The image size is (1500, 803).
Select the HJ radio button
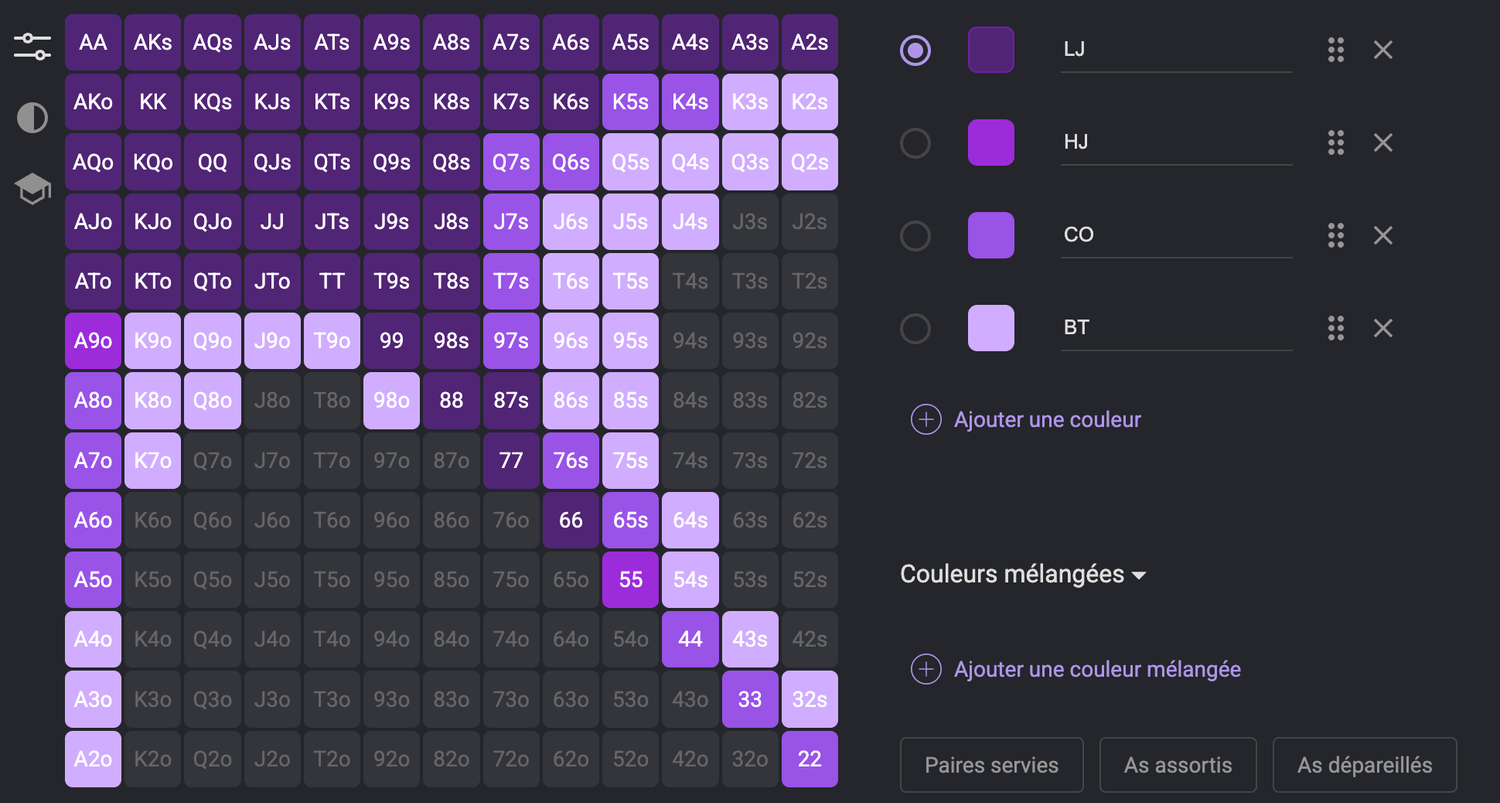[x=915, y=143]
